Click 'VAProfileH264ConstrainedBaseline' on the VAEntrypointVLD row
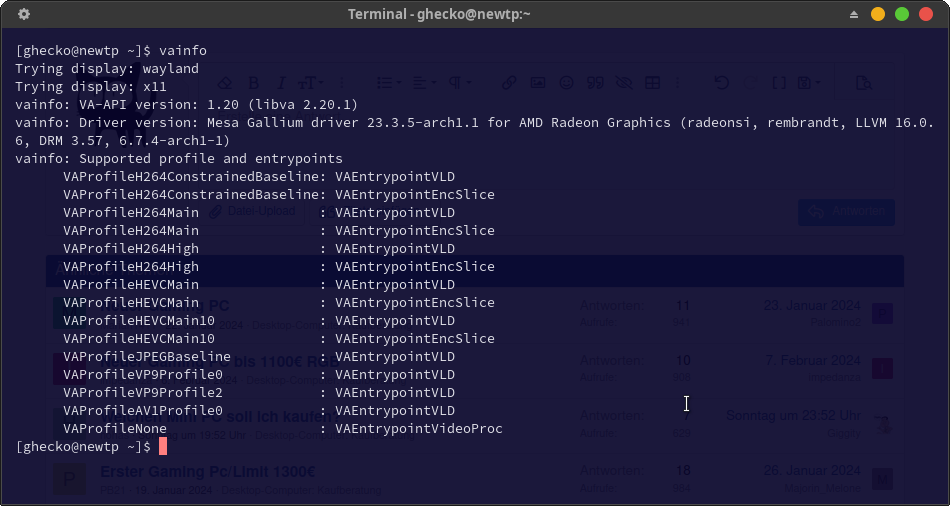The height and width of the screenshot is (506, 950). point(191,177)
